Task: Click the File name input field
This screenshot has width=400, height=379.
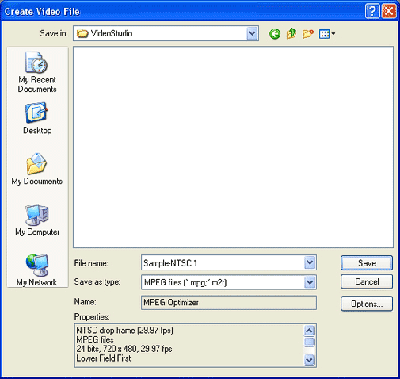Action: (223, 263)
